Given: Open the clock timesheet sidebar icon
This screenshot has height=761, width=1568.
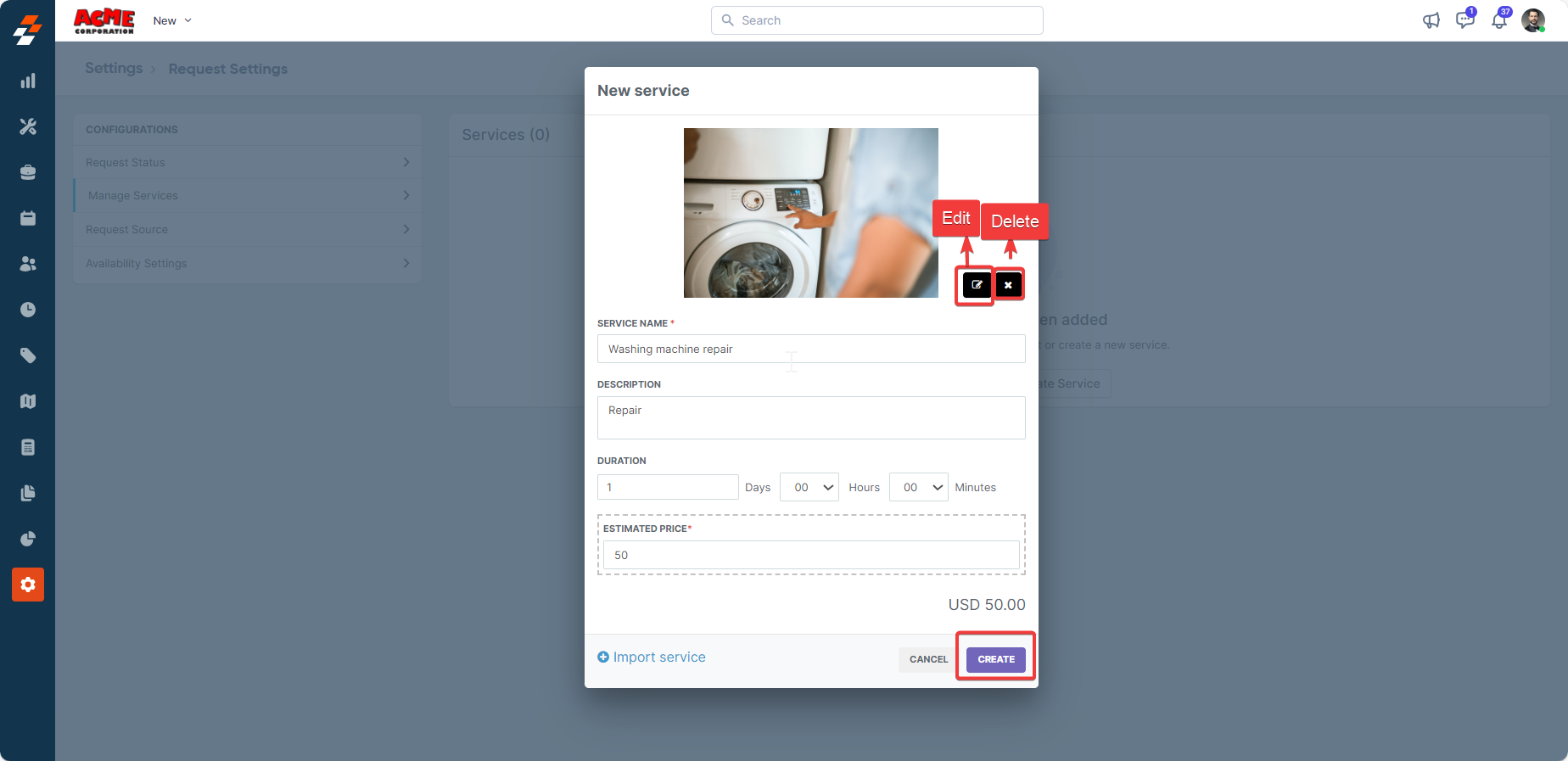Looking at the screenshot, I should (28, 310).
